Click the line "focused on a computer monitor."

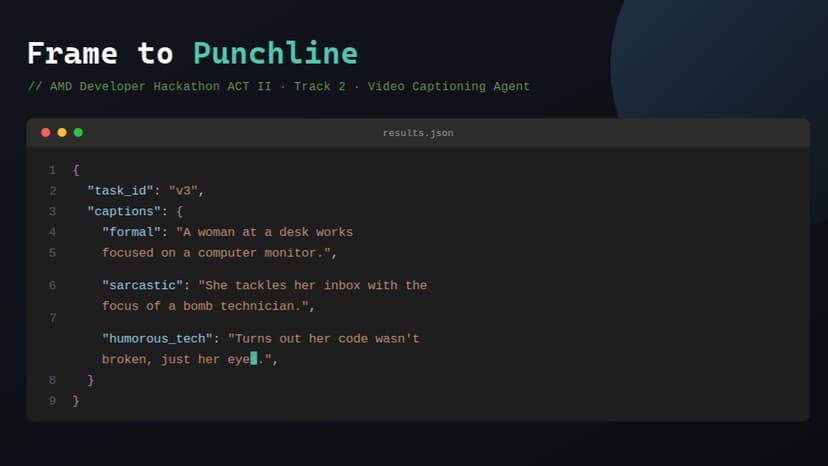pos(217,253)
